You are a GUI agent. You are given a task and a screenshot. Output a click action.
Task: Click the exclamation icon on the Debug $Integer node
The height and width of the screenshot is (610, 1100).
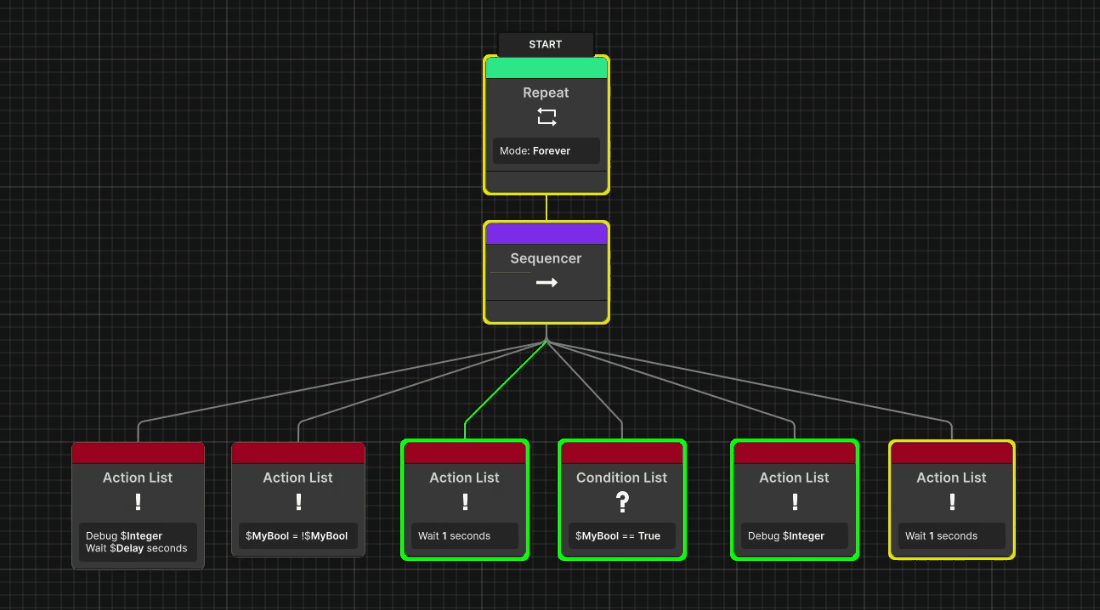pos(794,499)
